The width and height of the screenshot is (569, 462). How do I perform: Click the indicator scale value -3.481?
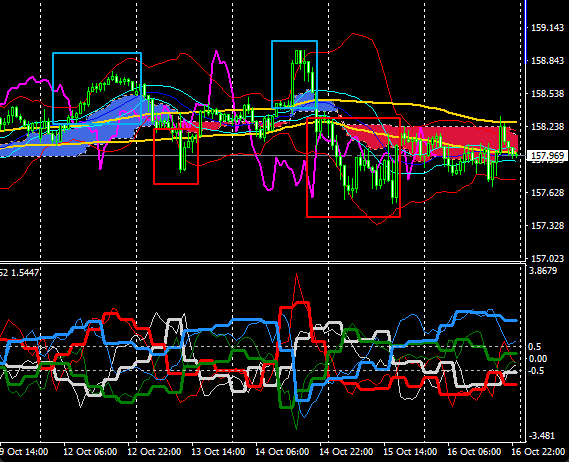click(x=542, y=436)
